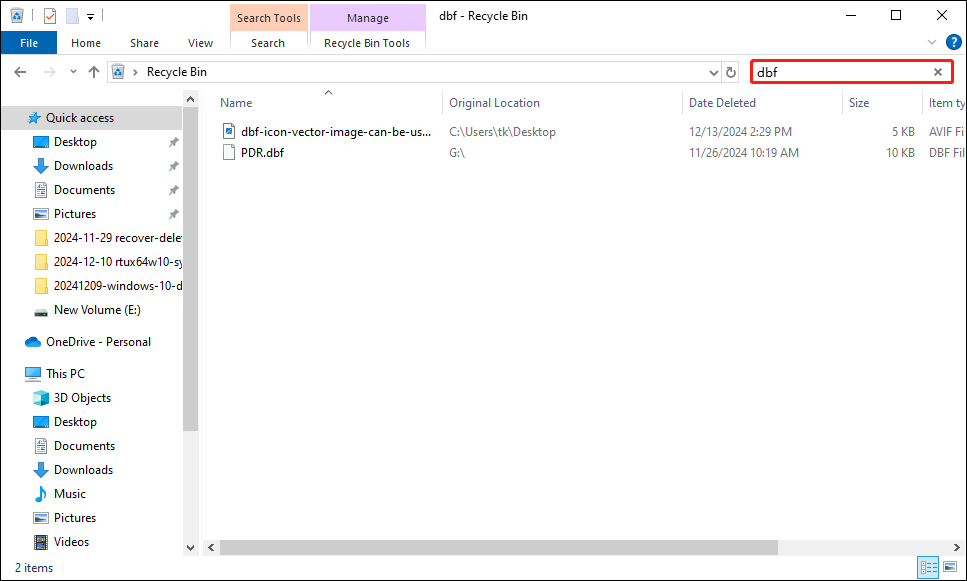Open the recent locations dropdown arrow
967x581 pixels.
coord(73,72)
